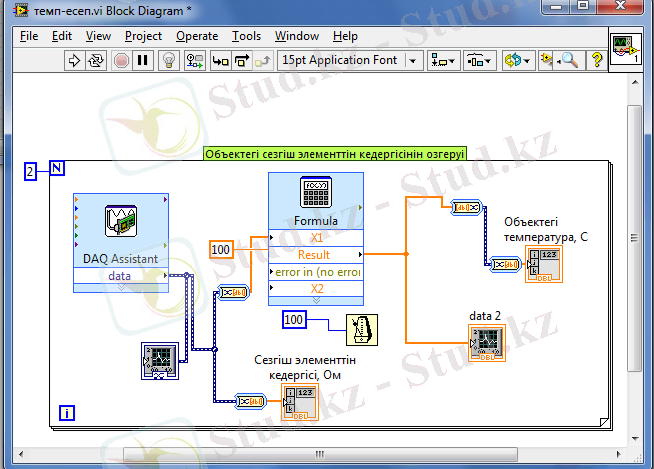Select the Wait metronome timing icon
This screenshot has width=654, height=469.
(361, 329)
